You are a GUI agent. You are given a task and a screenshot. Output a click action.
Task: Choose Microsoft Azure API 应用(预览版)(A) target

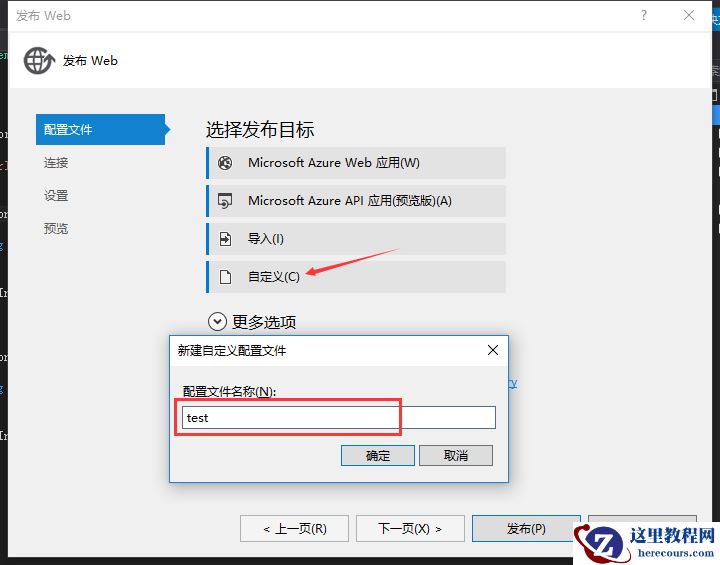(356, 201)
